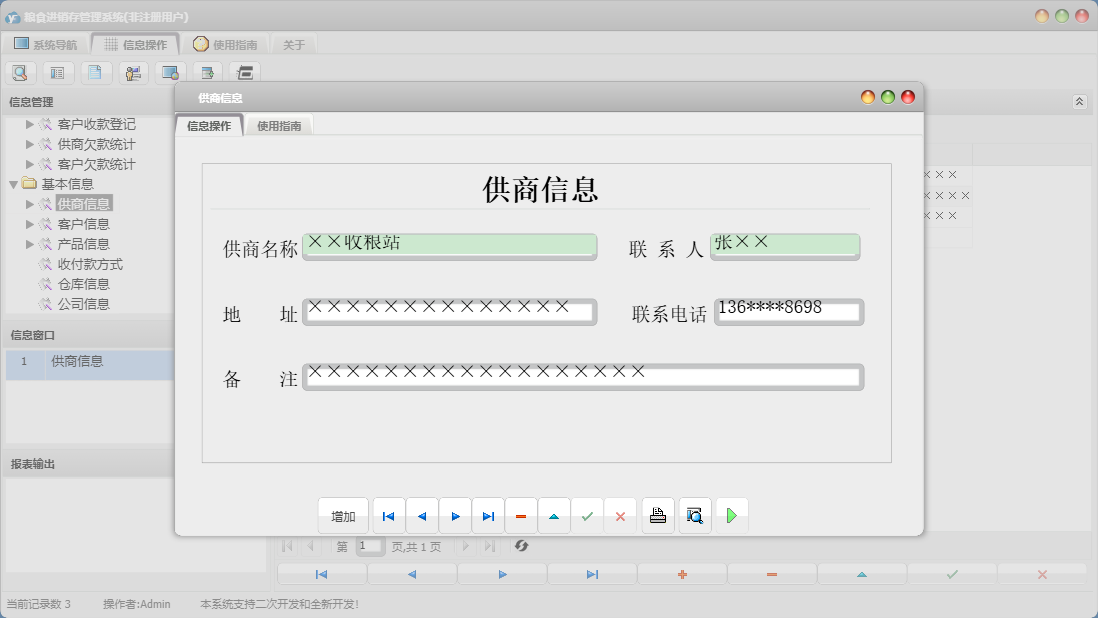
Task: Click the list-view icon in main toolbar
Action: tap(57, 72)
